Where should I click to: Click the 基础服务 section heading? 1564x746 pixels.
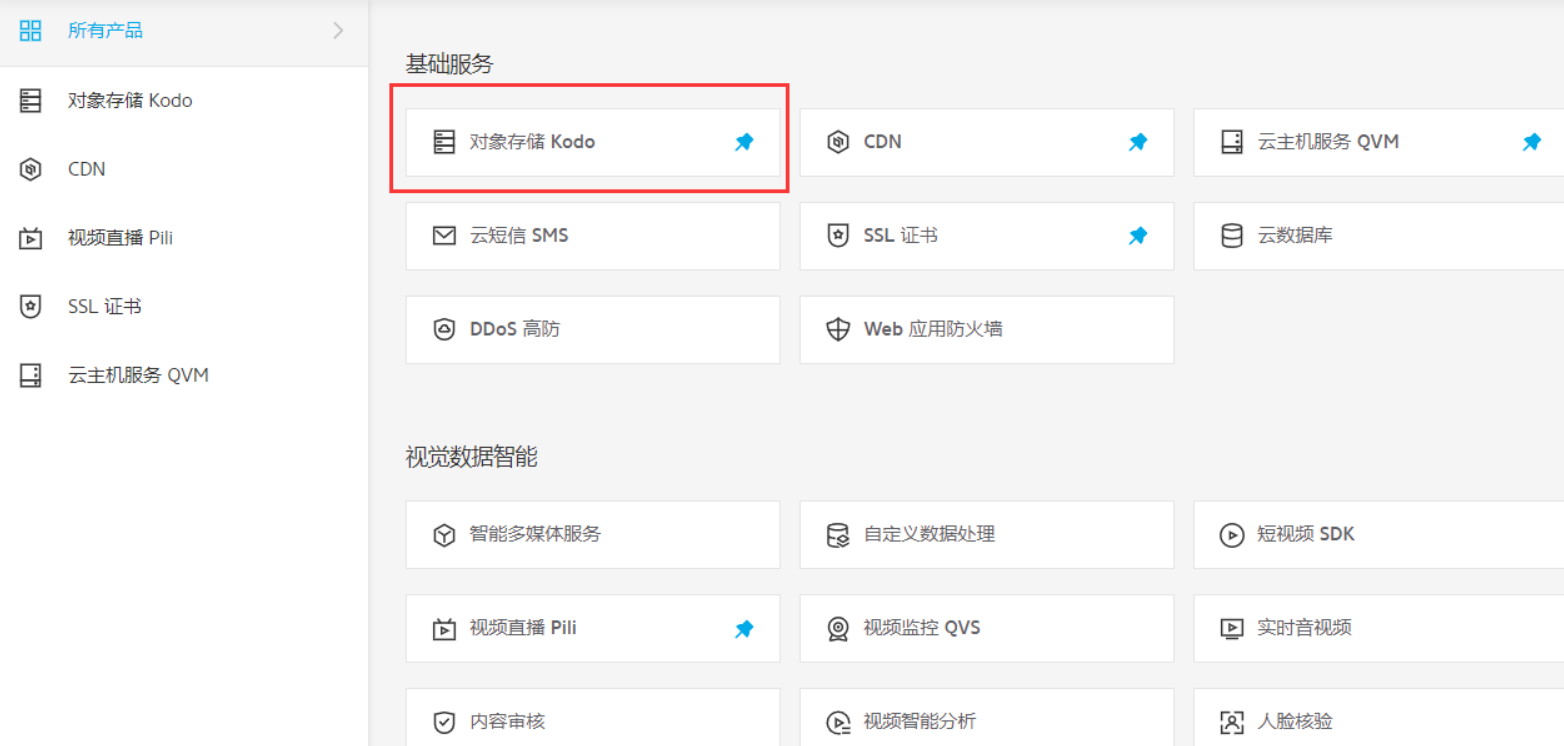(x=449, y=65)
